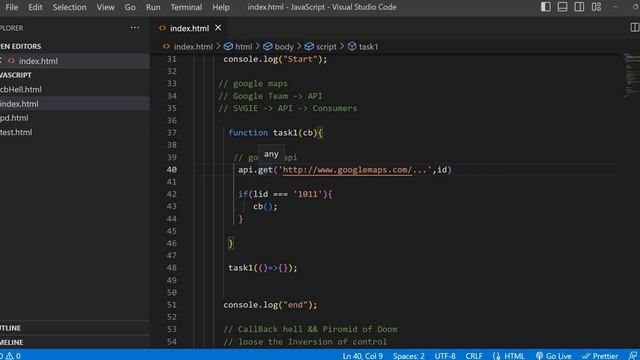This screenshot has height=360, width=640.
Task: Open the View menu
Action: [x=105, y=7]
